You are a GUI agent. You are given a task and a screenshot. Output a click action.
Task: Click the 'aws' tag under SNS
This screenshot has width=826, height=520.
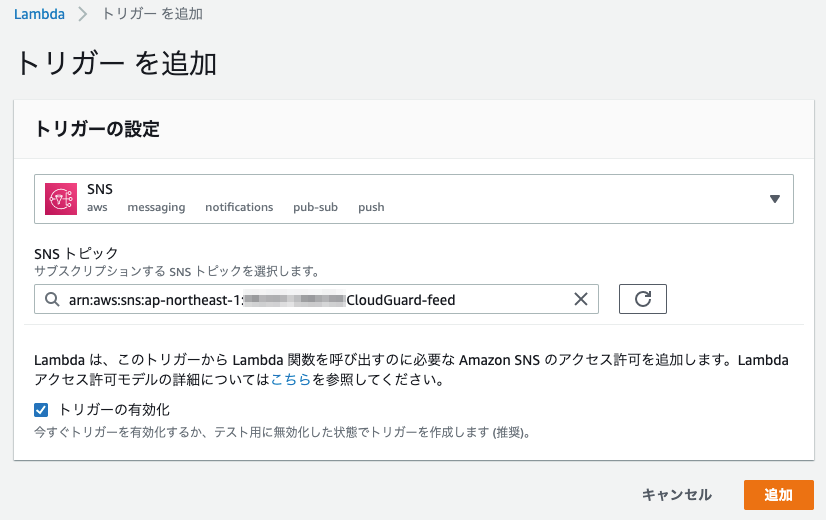tap(97, 208)
